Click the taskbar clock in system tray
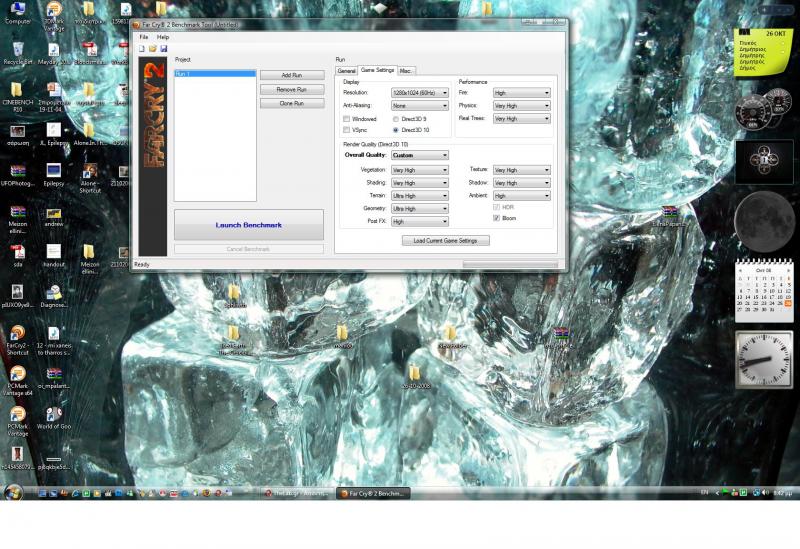800x549 pixels. [782, 493]
